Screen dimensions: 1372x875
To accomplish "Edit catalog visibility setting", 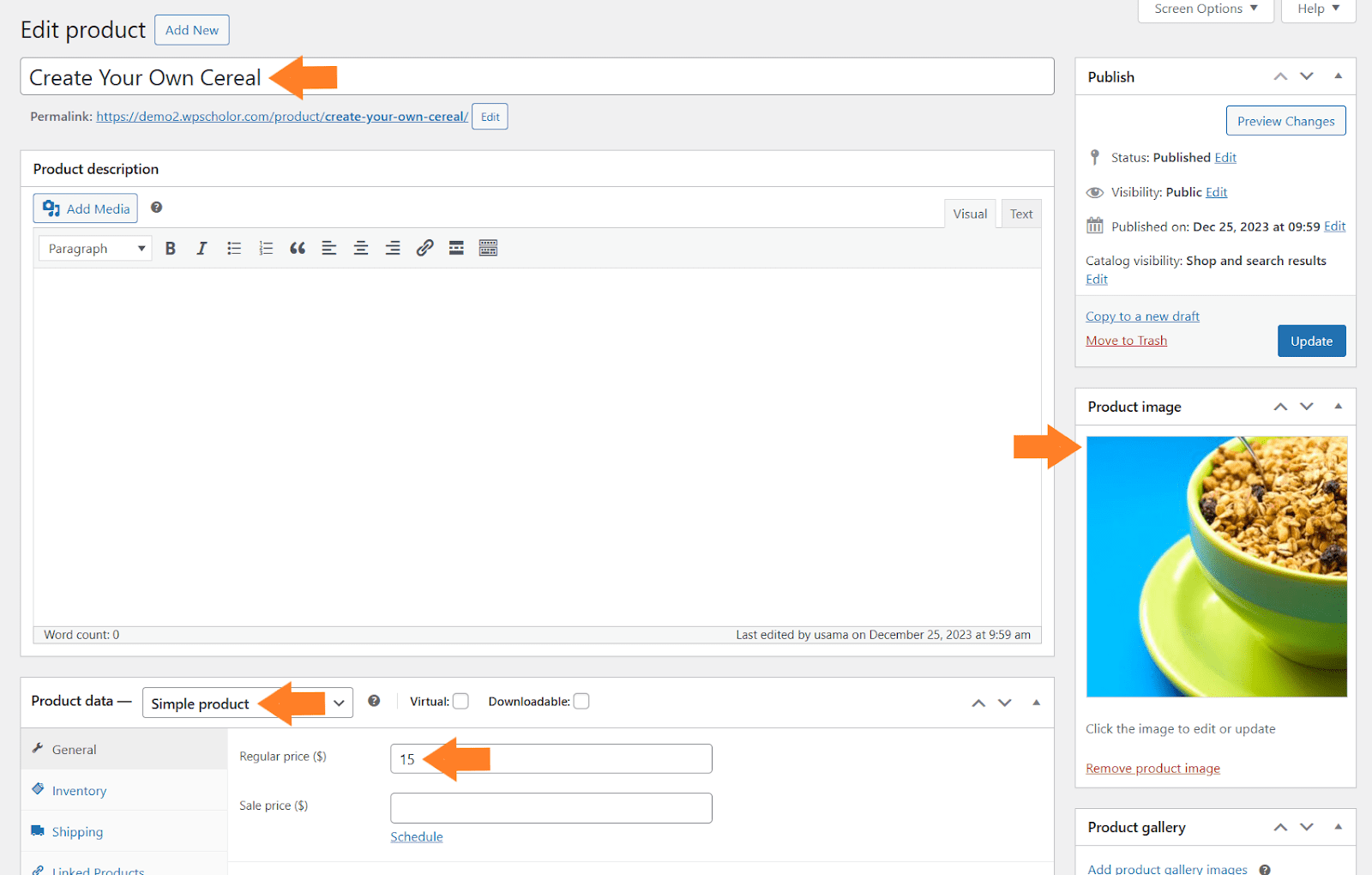I will coord(1097,280).
